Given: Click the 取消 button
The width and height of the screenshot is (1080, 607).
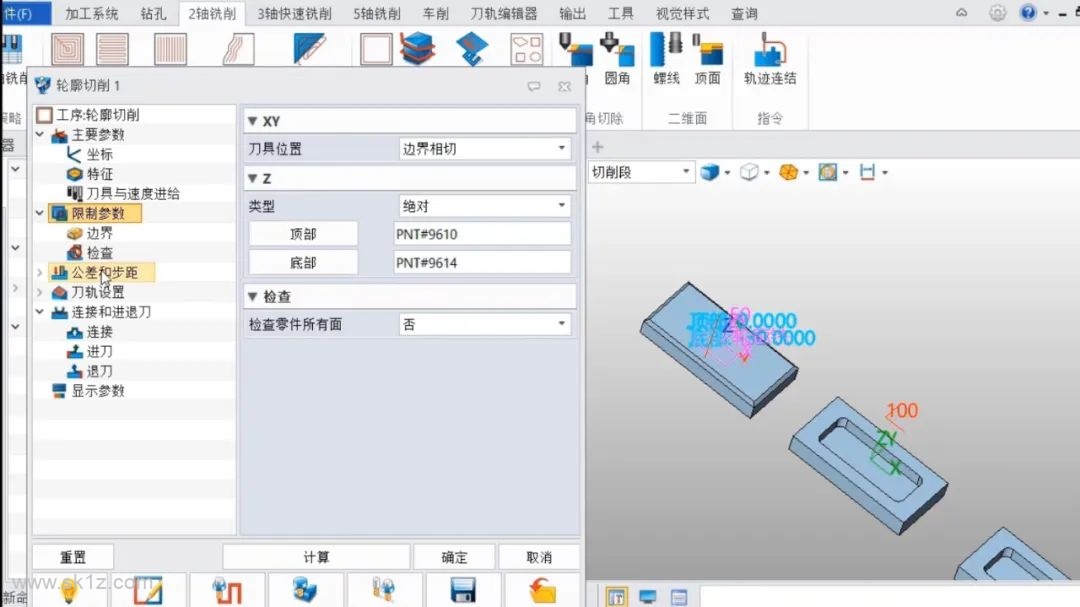Looking at the screenshot, I should (x=539, y=557).
